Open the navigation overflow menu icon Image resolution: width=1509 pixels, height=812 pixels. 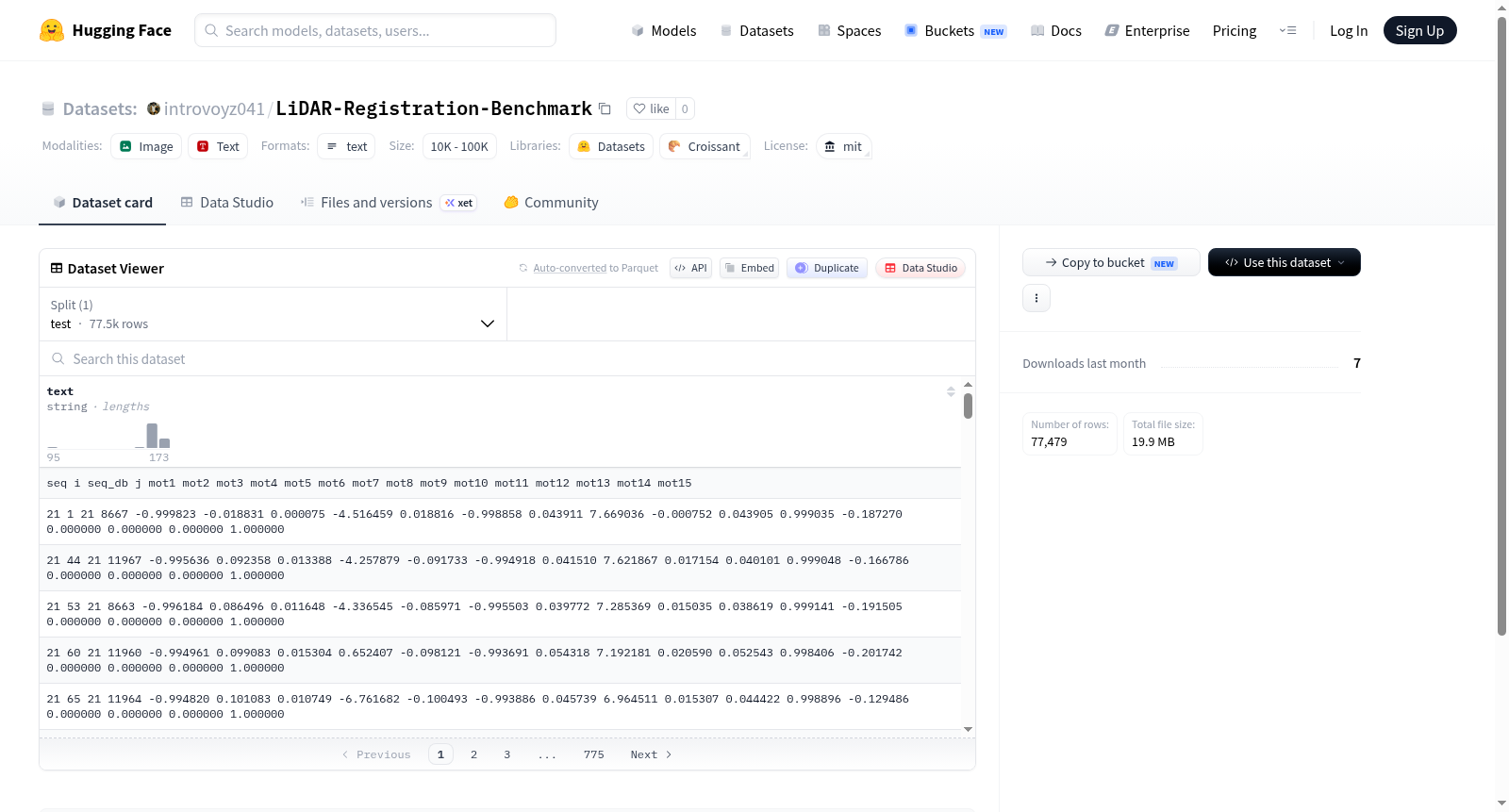click(1287, 30)
